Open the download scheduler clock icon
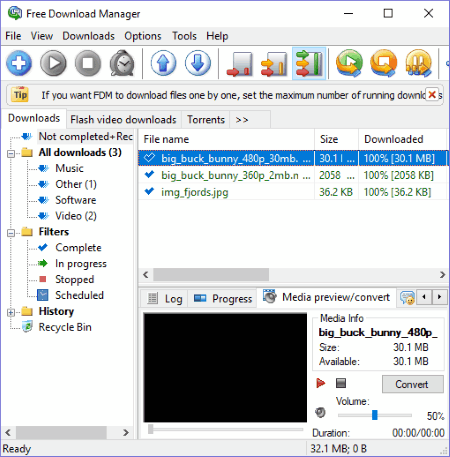The height and width of the screenshot is (457, 450). 122,63
